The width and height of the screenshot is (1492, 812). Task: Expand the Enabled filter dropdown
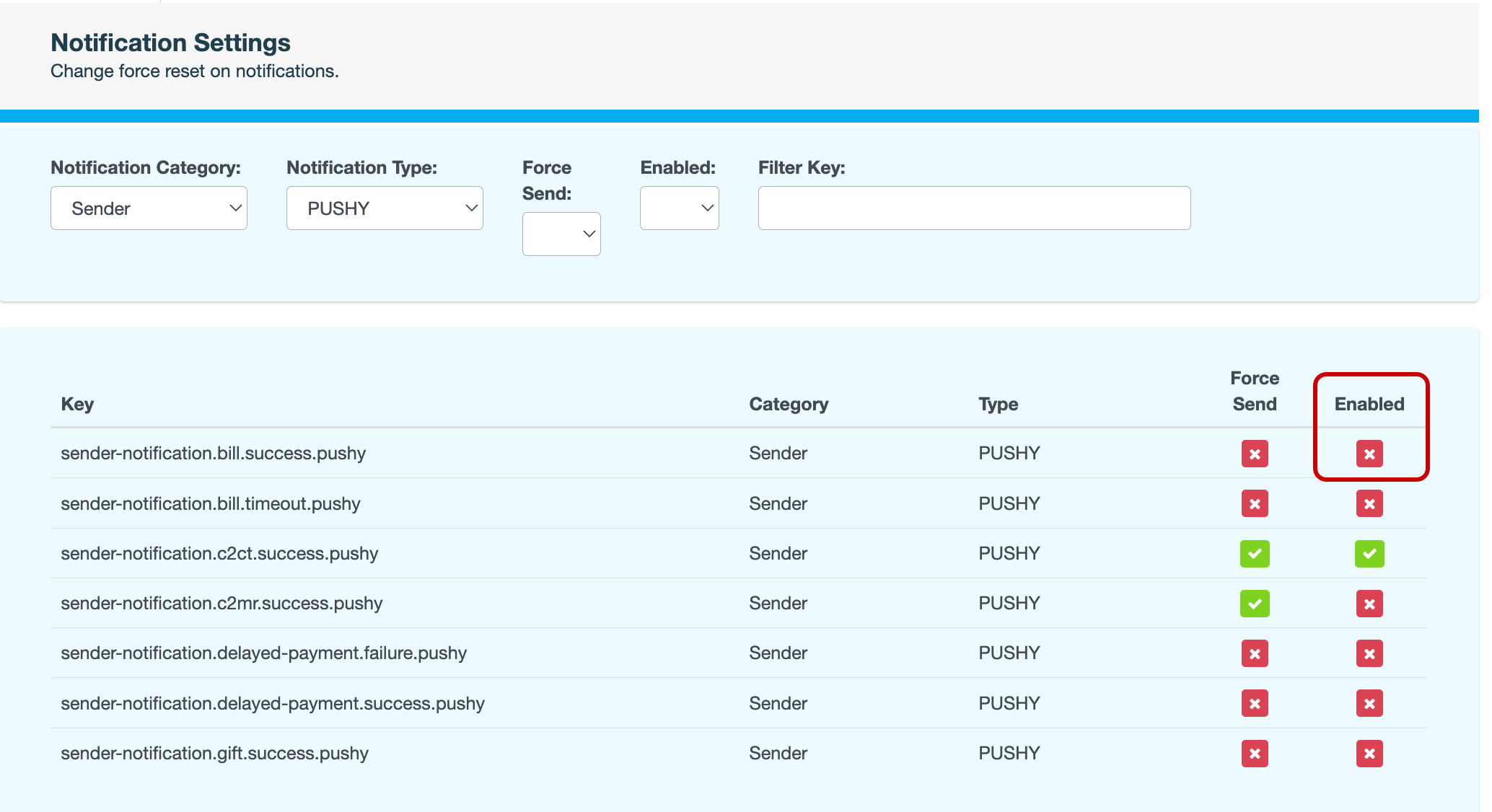click(x=679, y=208)
